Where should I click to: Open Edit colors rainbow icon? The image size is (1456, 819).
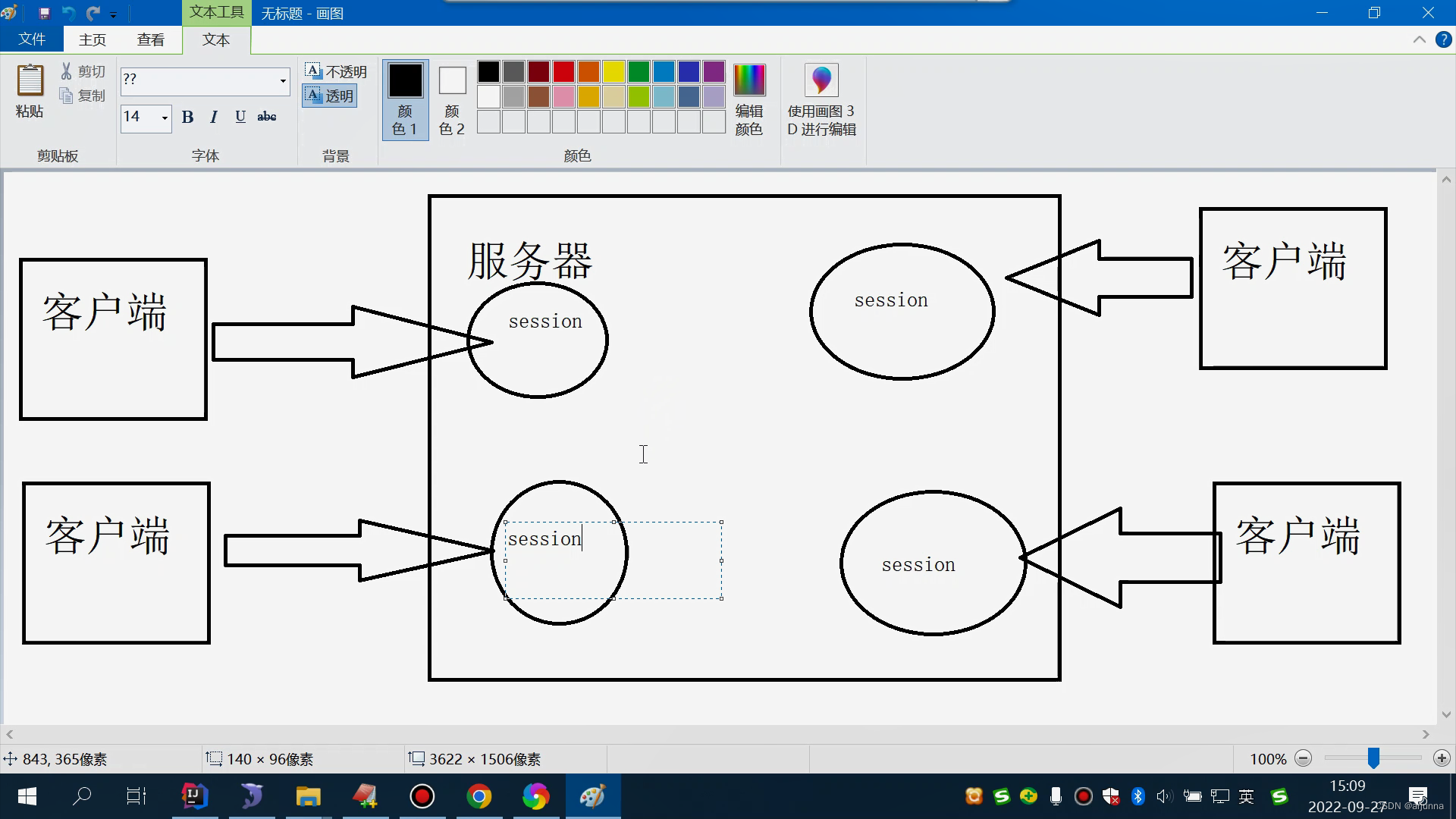pyautogui.click(x=749, y=80)
